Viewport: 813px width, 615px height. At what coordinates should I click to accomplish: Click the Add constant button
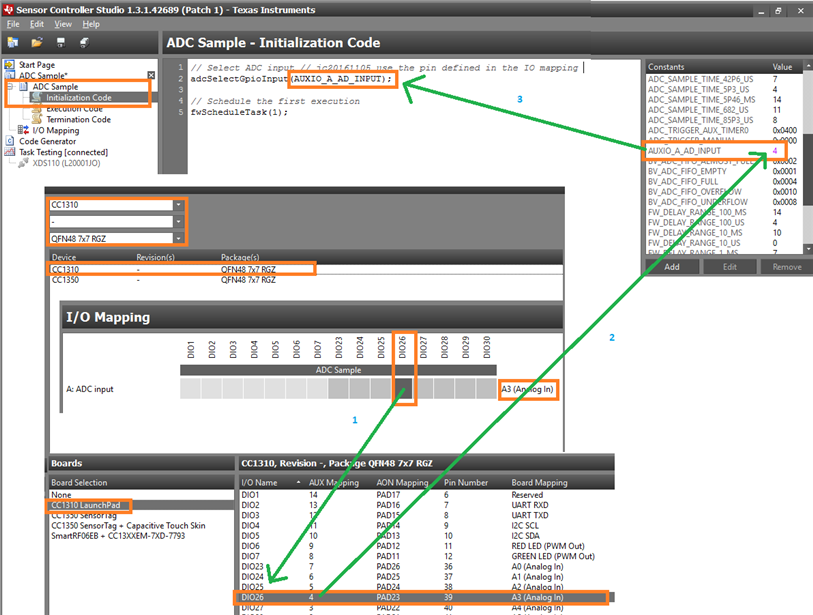[671, 267]
